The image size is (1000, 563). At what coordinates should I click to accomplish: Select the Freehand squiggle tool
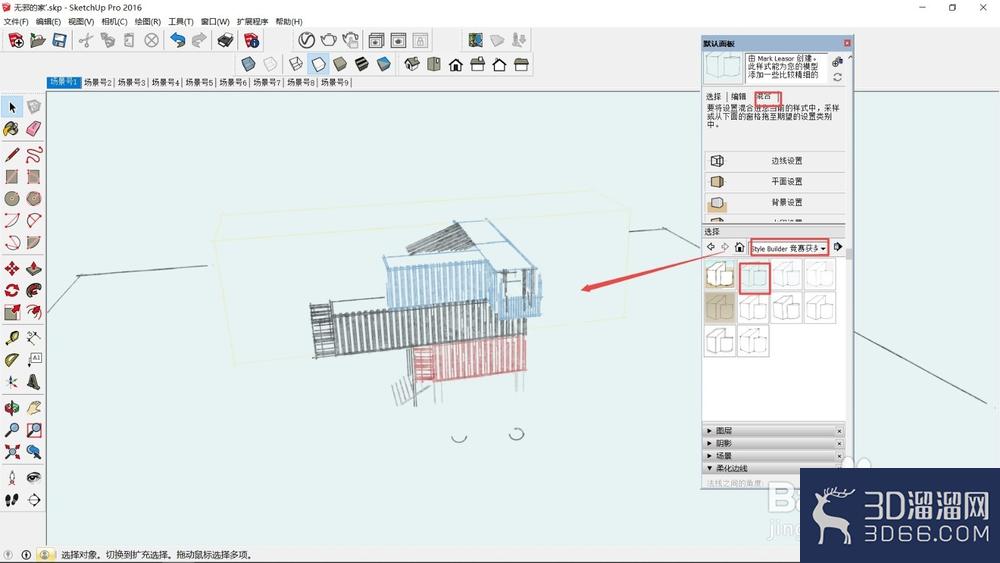tap(34, 154)
